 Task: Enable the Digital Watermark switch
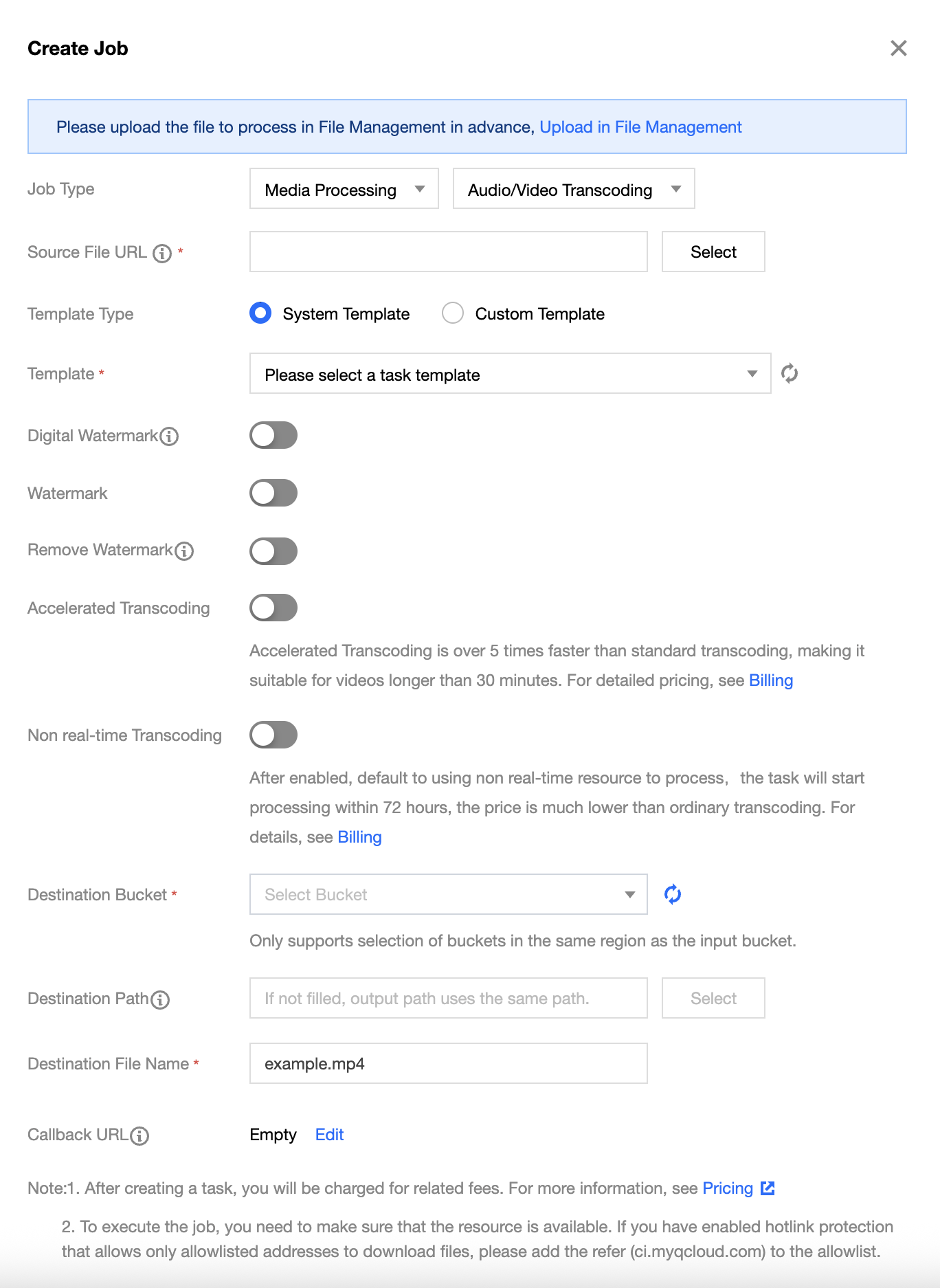point(273,435)
